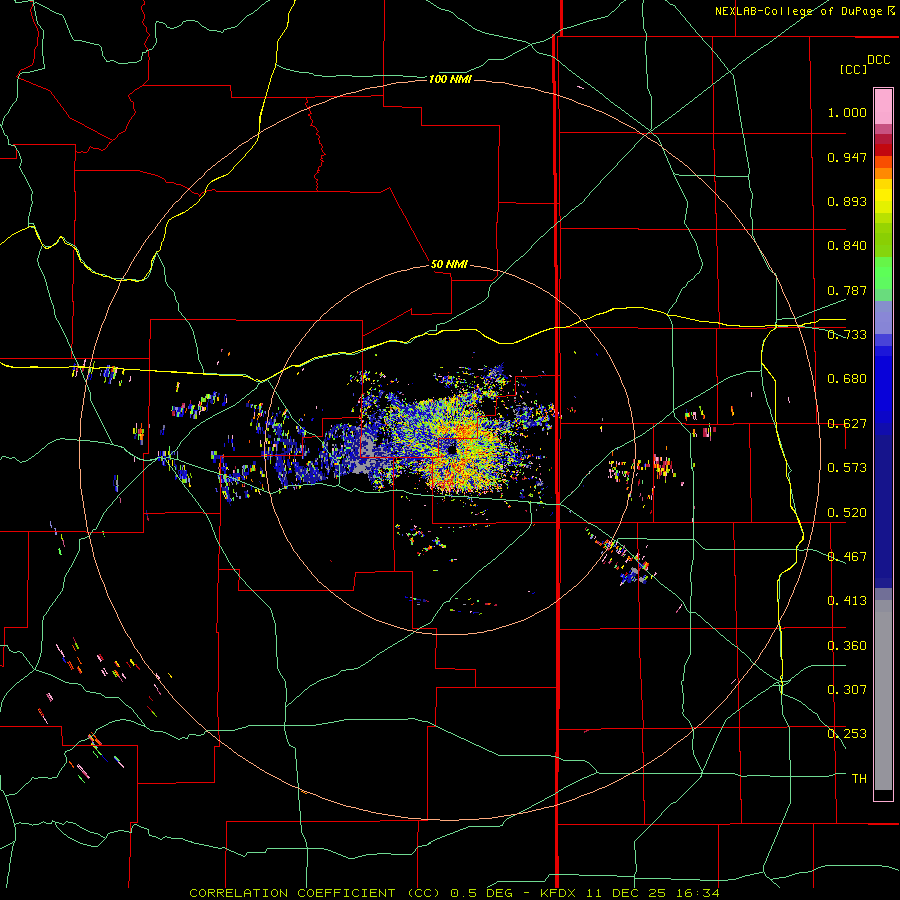Click the KFDX station ID in the footer

click(x=560, y=893)
